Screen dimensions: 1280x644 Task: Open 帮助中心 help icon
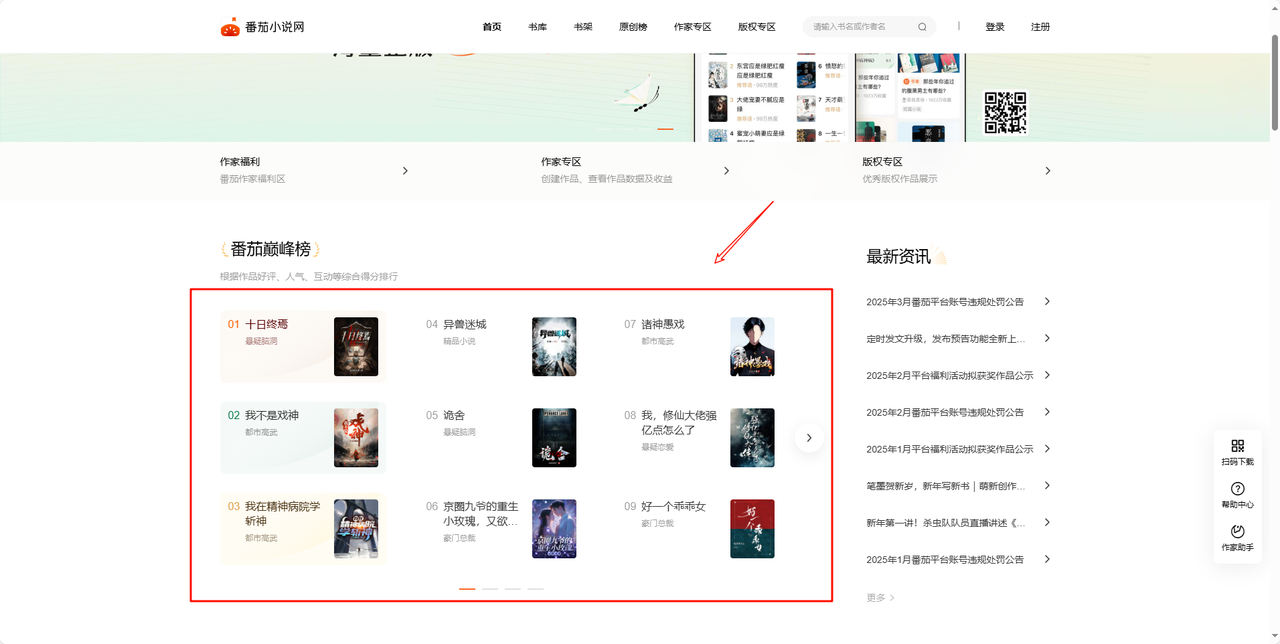(1237, 489)
